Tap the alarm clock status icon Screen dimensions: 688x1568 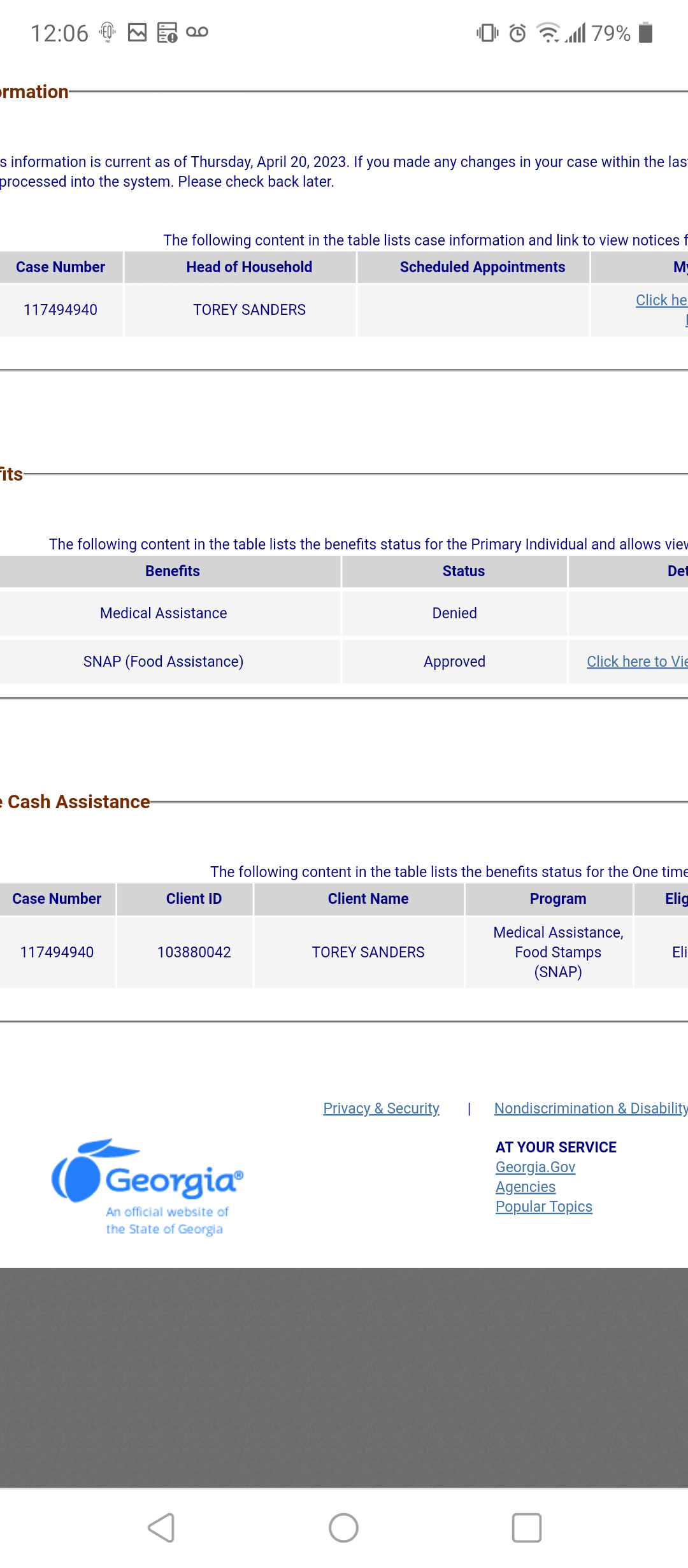tap(517, 33)
